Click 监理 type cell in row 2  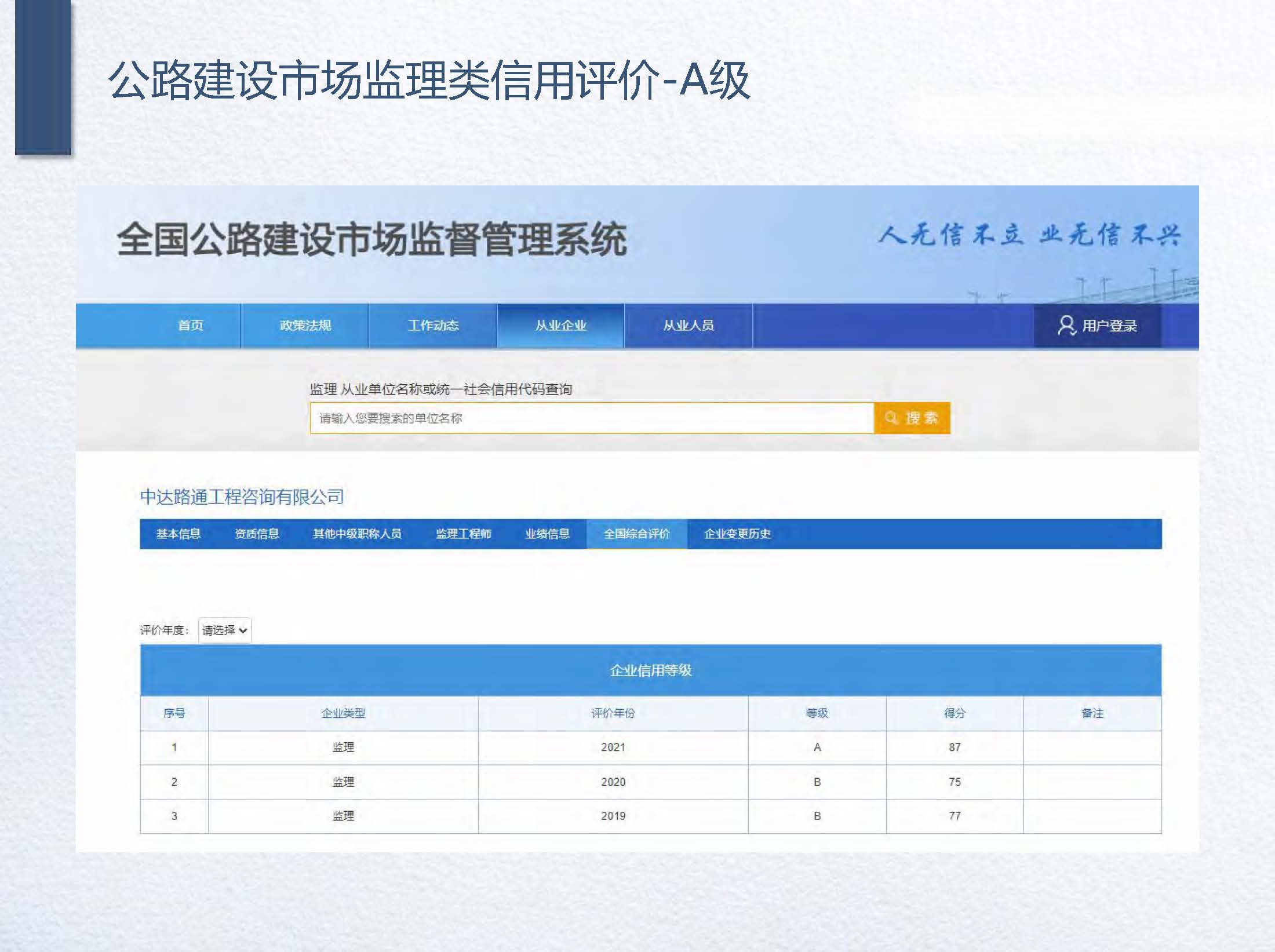343,782
